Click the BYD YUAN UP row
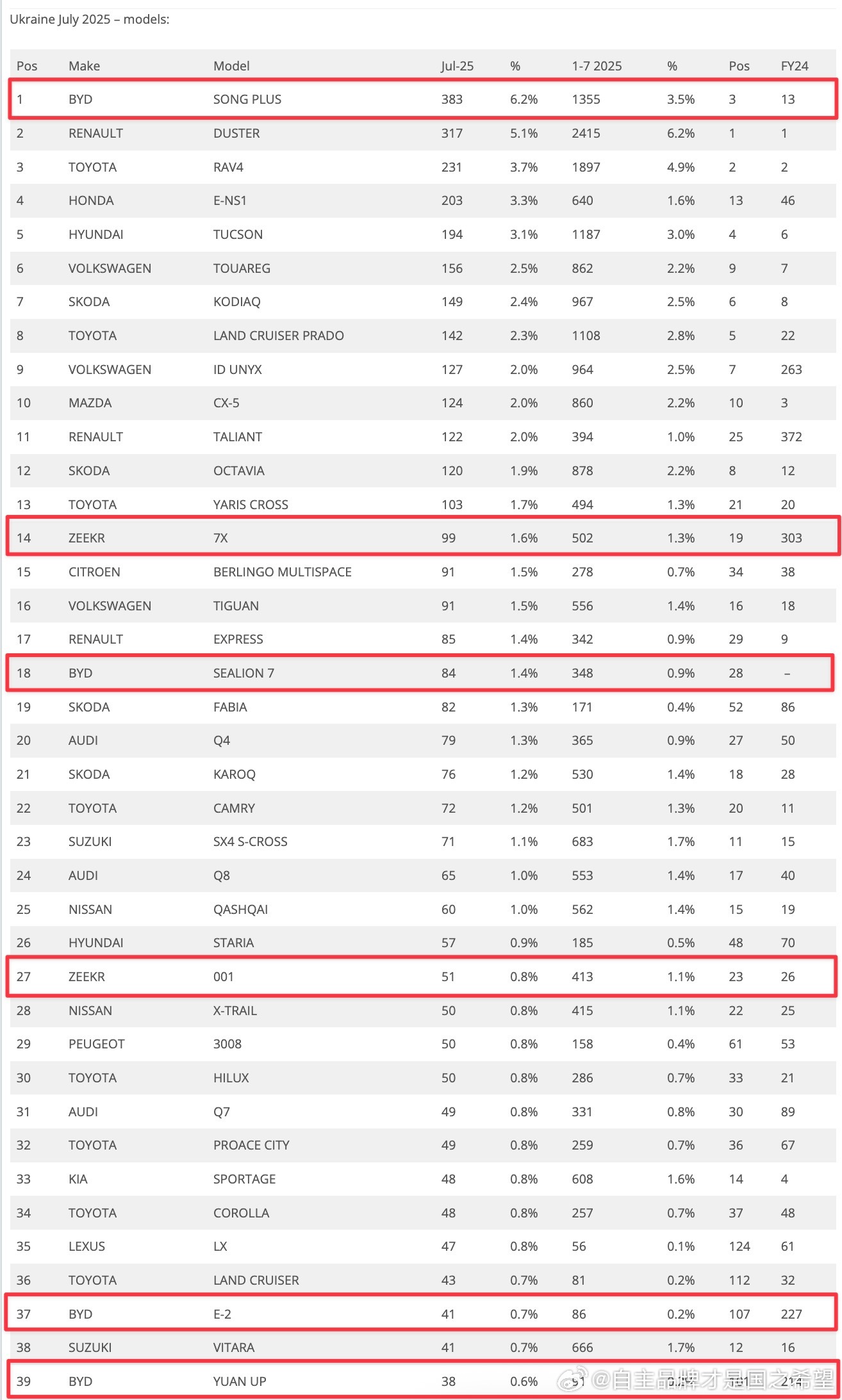Screen dimensions: 842x1400 423,1381
